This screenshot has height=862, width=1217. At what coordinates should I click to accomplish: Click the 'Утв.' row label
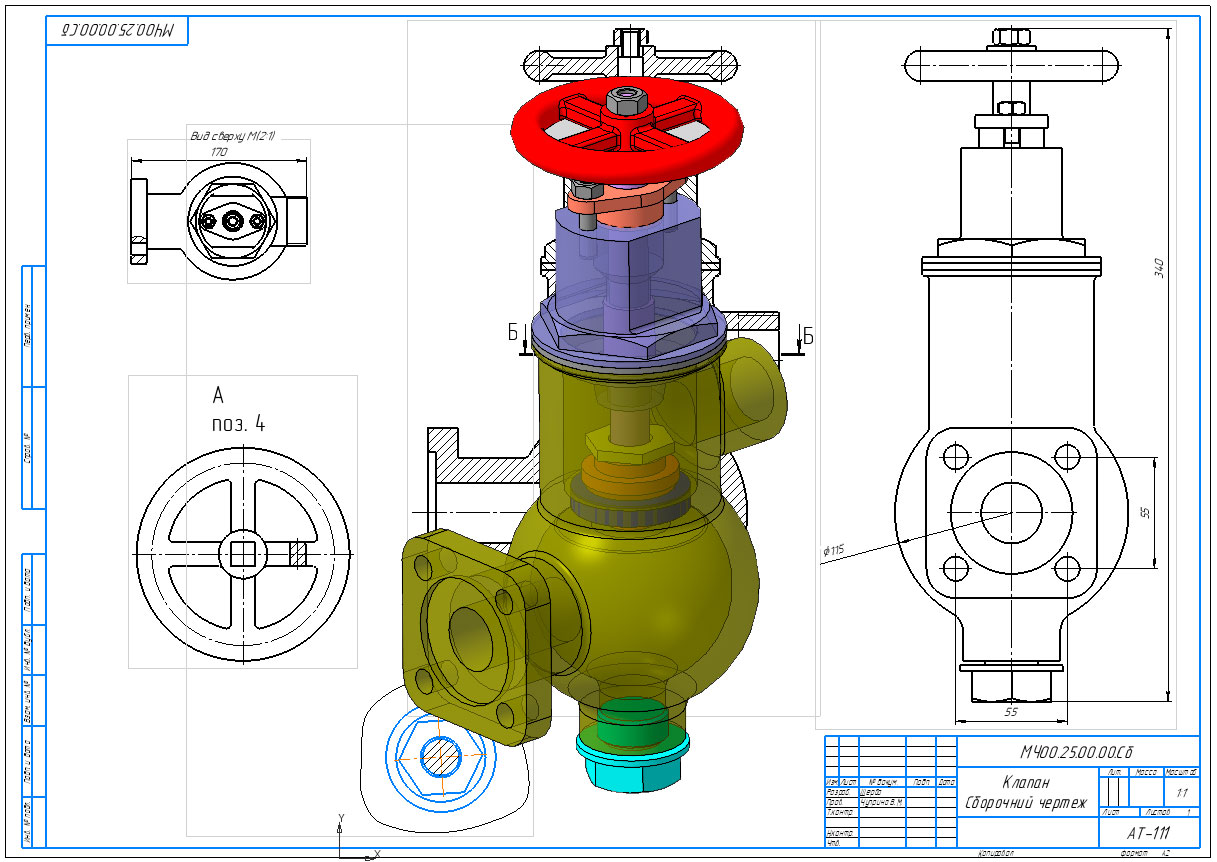(833, 842)
